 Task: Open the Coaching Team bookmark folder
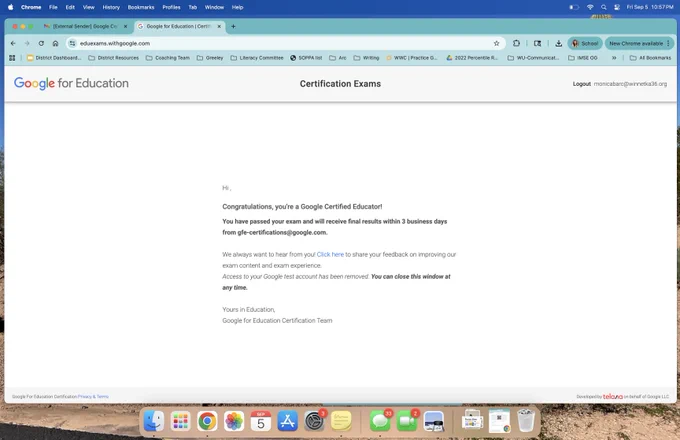coord(168,58)
